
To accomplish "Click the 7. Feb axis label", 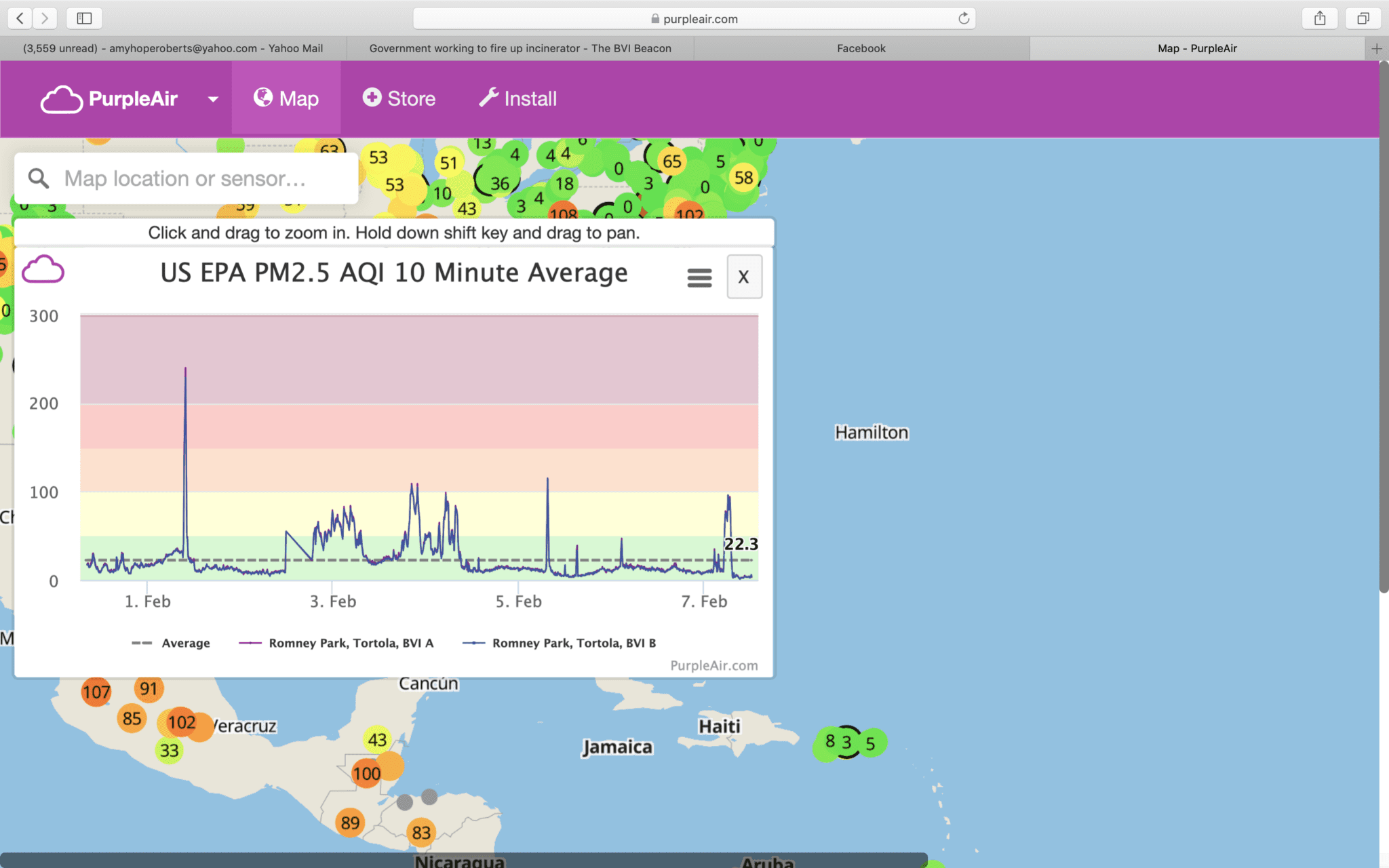I will pos(704,601).
